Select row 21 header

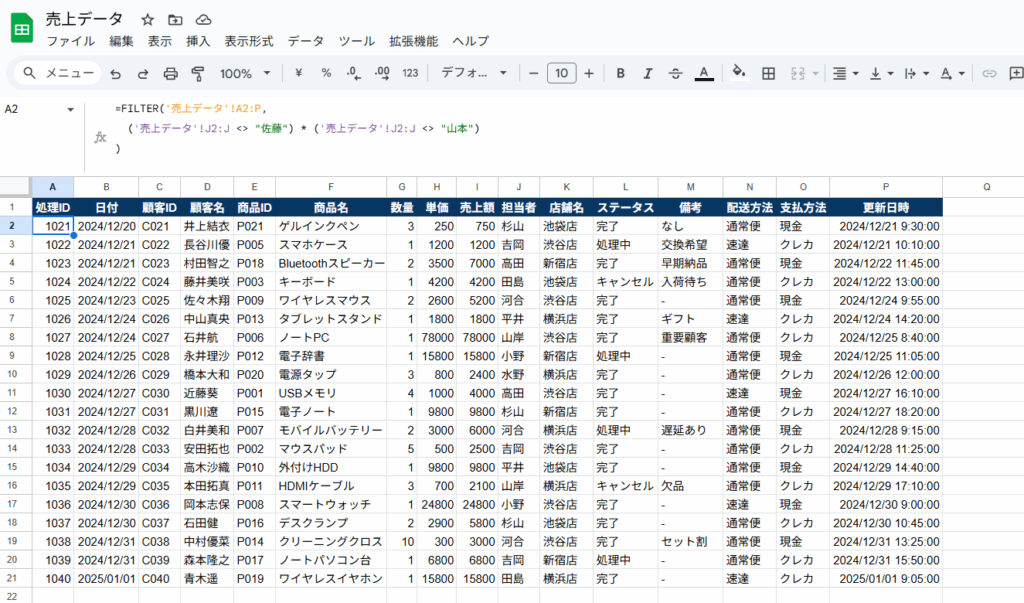click(x=16, y=579)
